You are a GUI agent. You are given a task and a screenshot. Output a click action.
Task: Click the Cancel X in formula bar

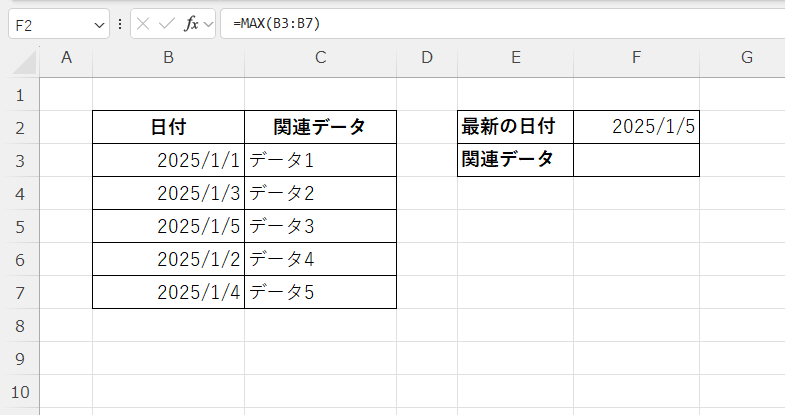(143, 23)
